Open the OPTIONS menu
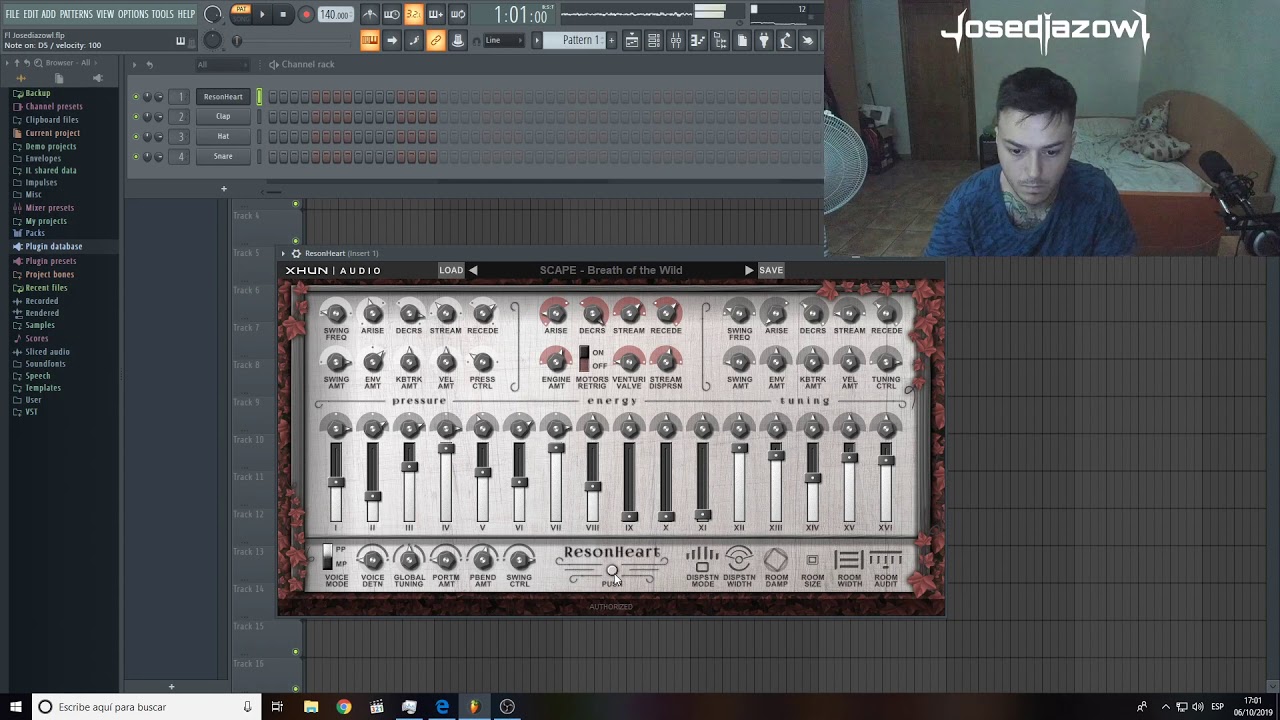1280x720 pixels. [x=133, y=14]
